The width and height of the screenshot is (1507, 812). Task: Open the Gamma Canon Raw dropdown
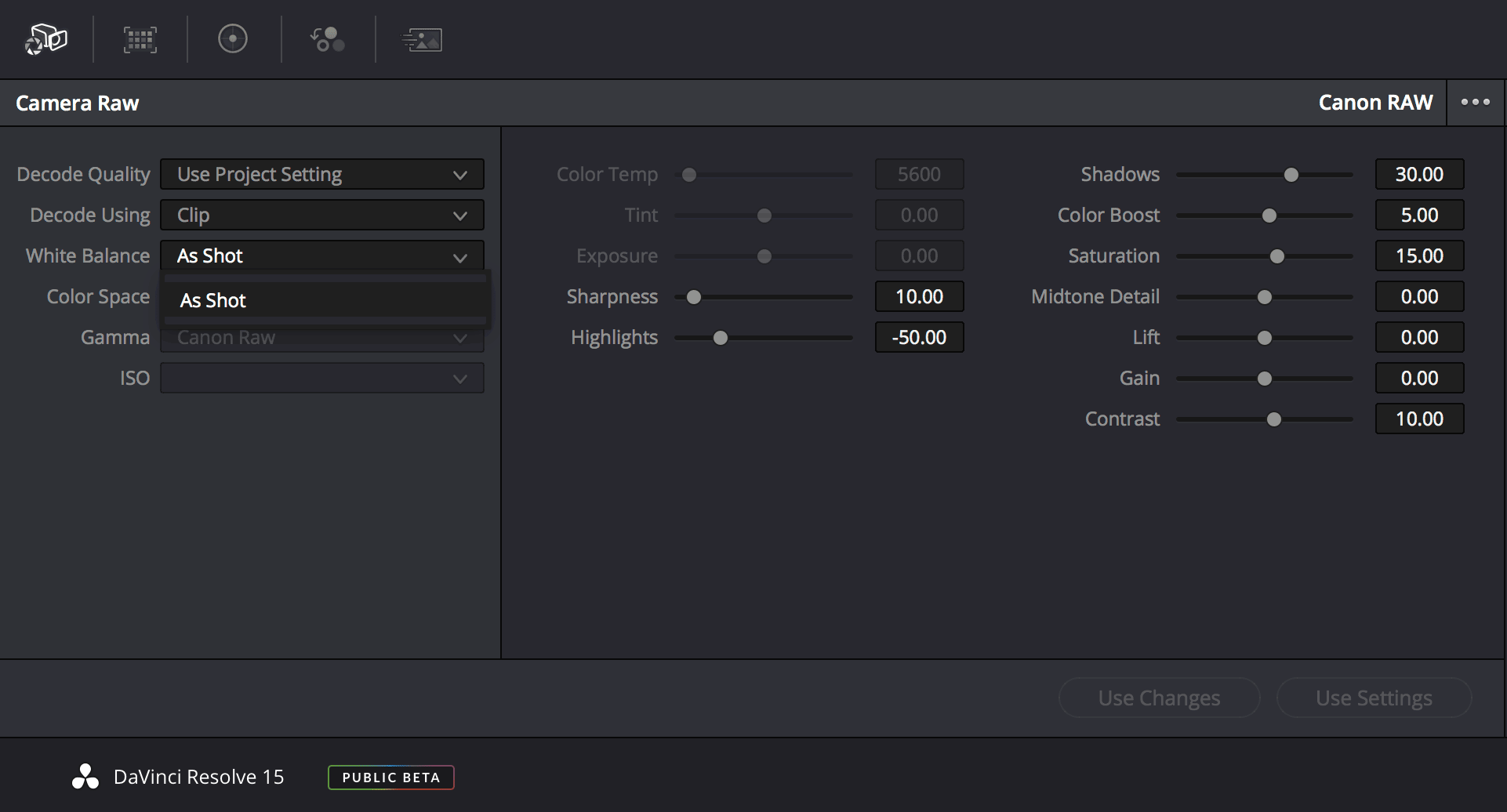[322, 339]
